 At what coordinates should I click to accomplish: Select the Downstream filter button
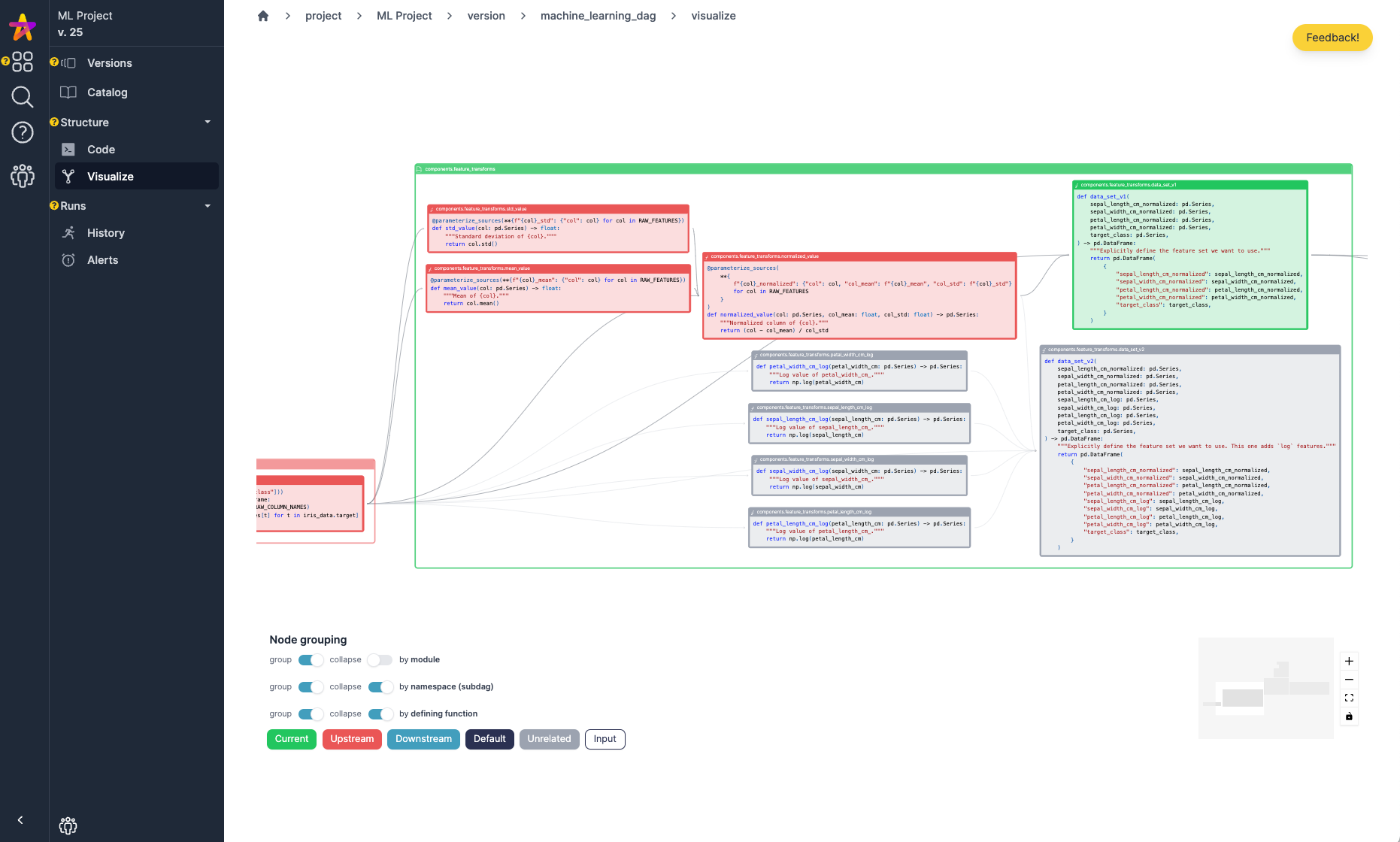(423, 739)
